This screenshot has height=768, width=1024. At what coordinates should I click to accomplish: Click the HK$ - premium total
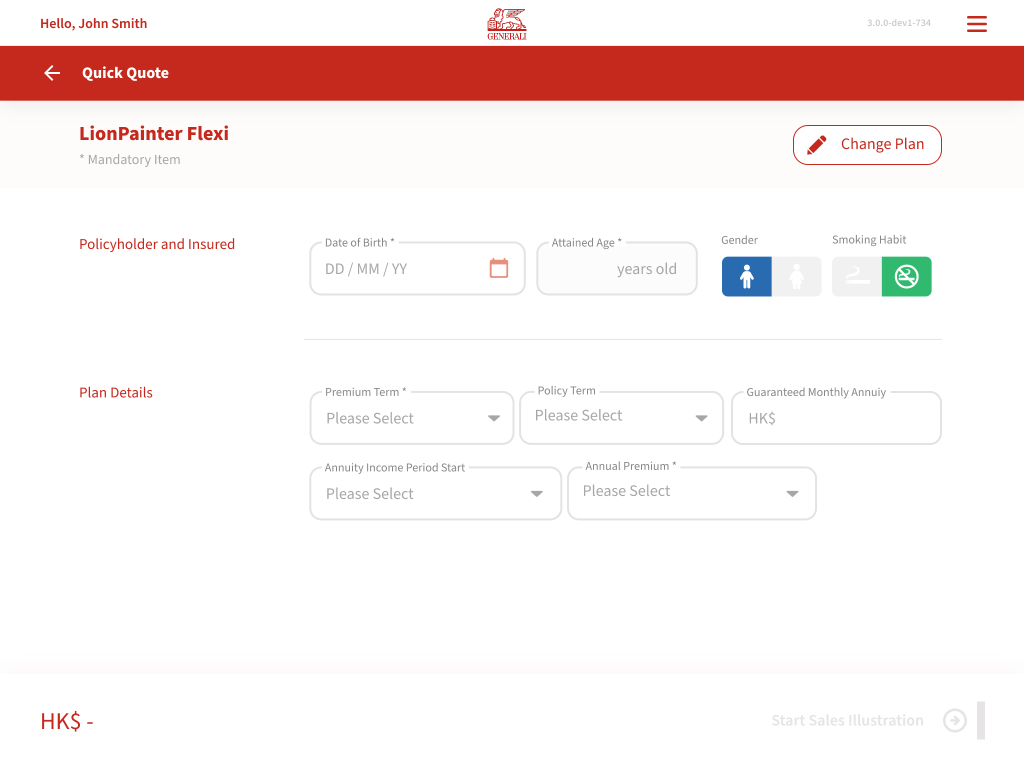67,722
